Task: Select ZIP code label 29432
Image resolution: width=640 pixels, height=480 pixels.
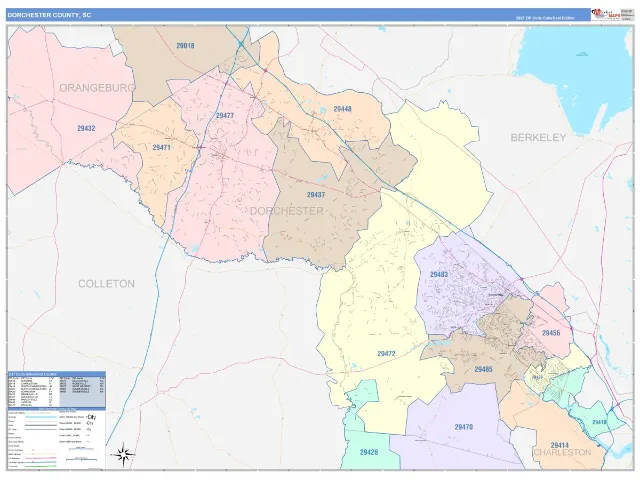Action: (86, 128)
